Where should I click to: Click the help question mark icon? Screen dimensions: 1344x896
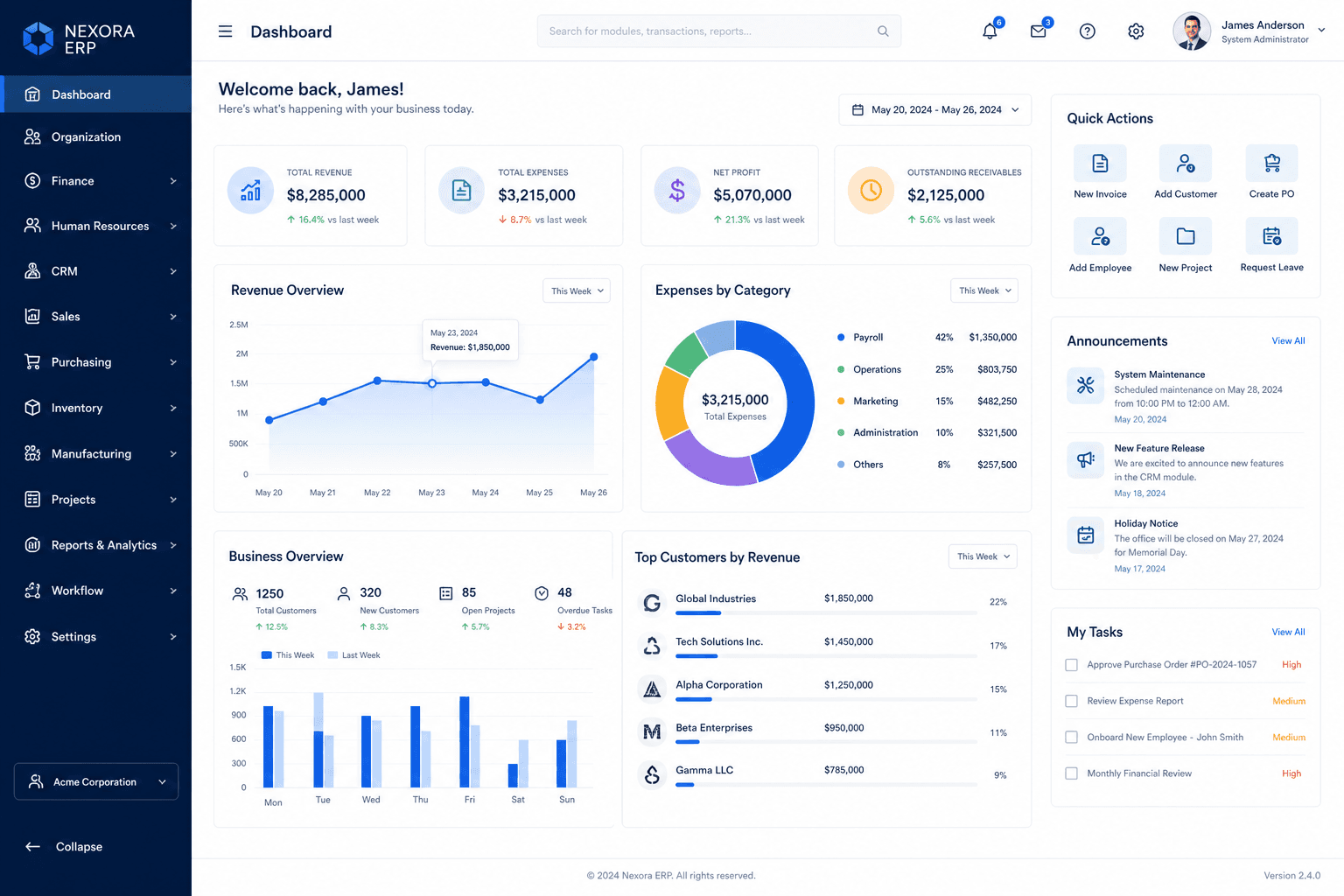tap(1088, 31)
